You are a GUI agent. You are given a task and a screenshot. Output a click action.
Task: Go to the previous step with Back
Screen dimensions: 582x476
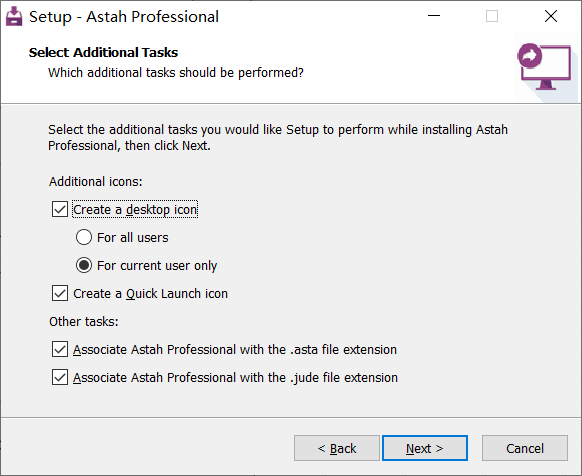click(x=337, y=448)
